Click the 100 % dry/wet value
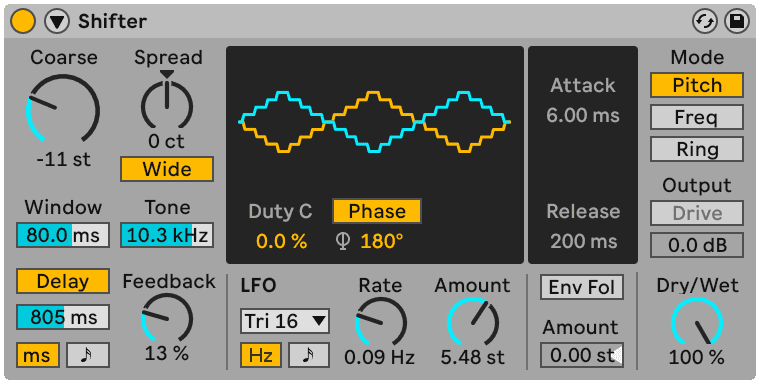 point(697,358)
